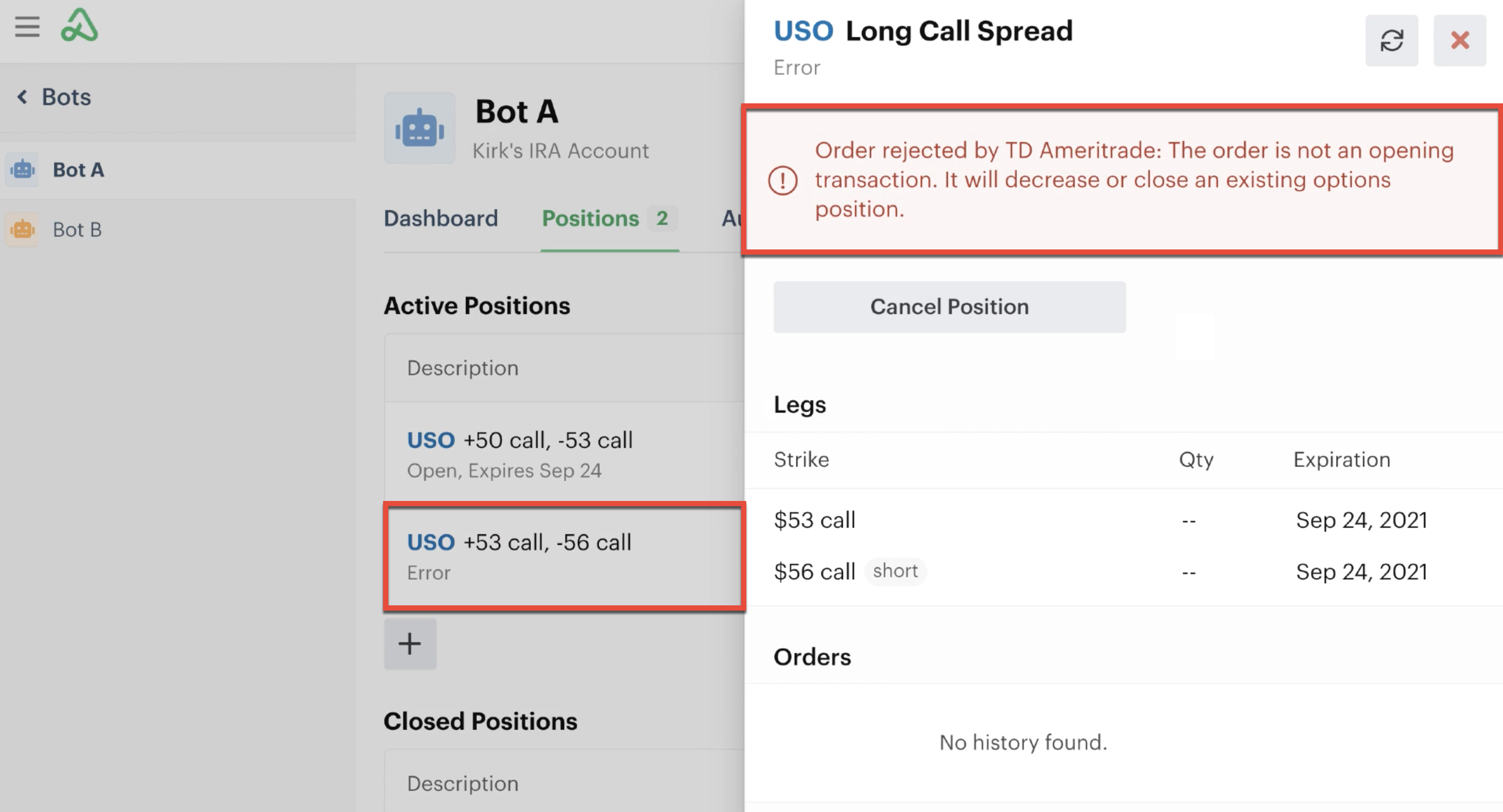This screenshot has width=1503, height=812.
Task: Click the green Option Alpha logo
Action: pos(79,25)
